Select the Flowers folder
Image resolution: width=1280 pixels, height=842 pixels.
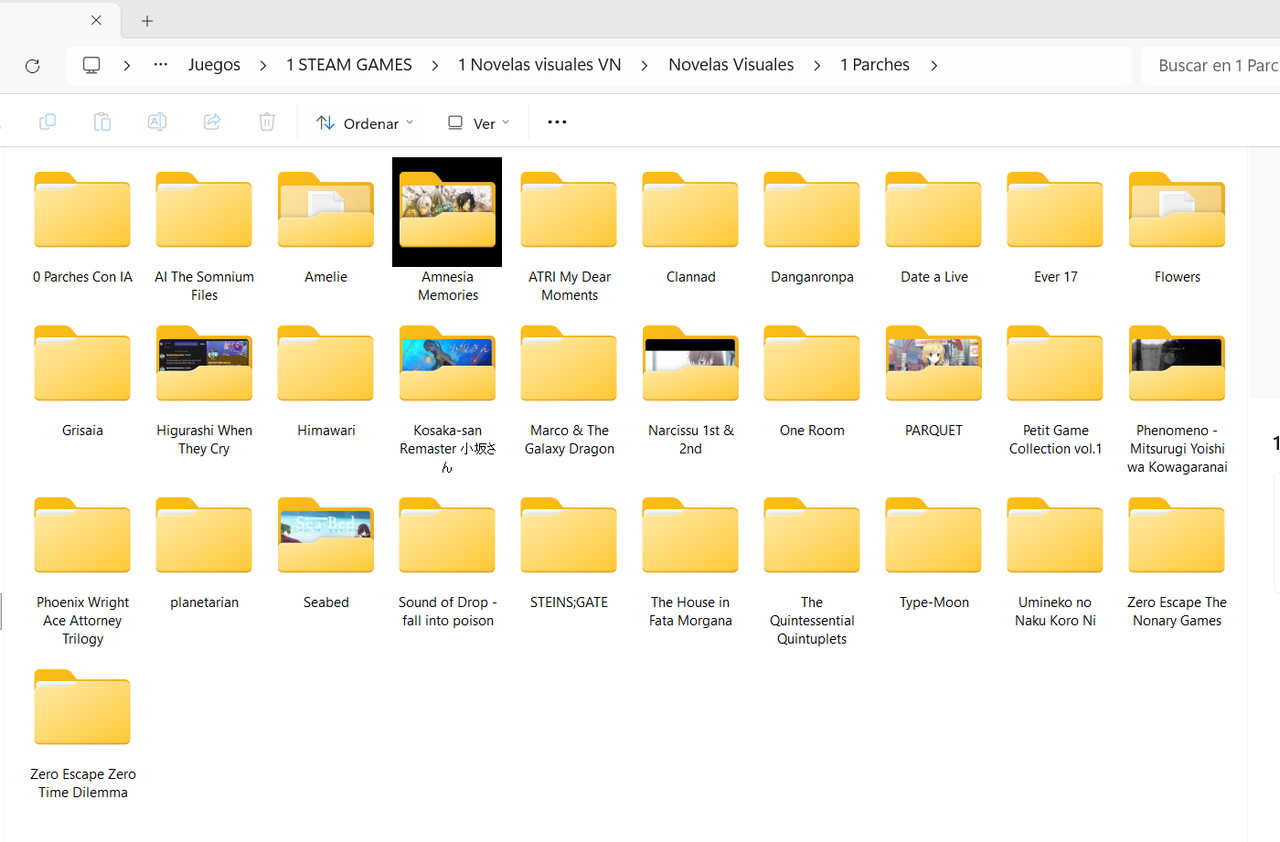coord(1177,210)
